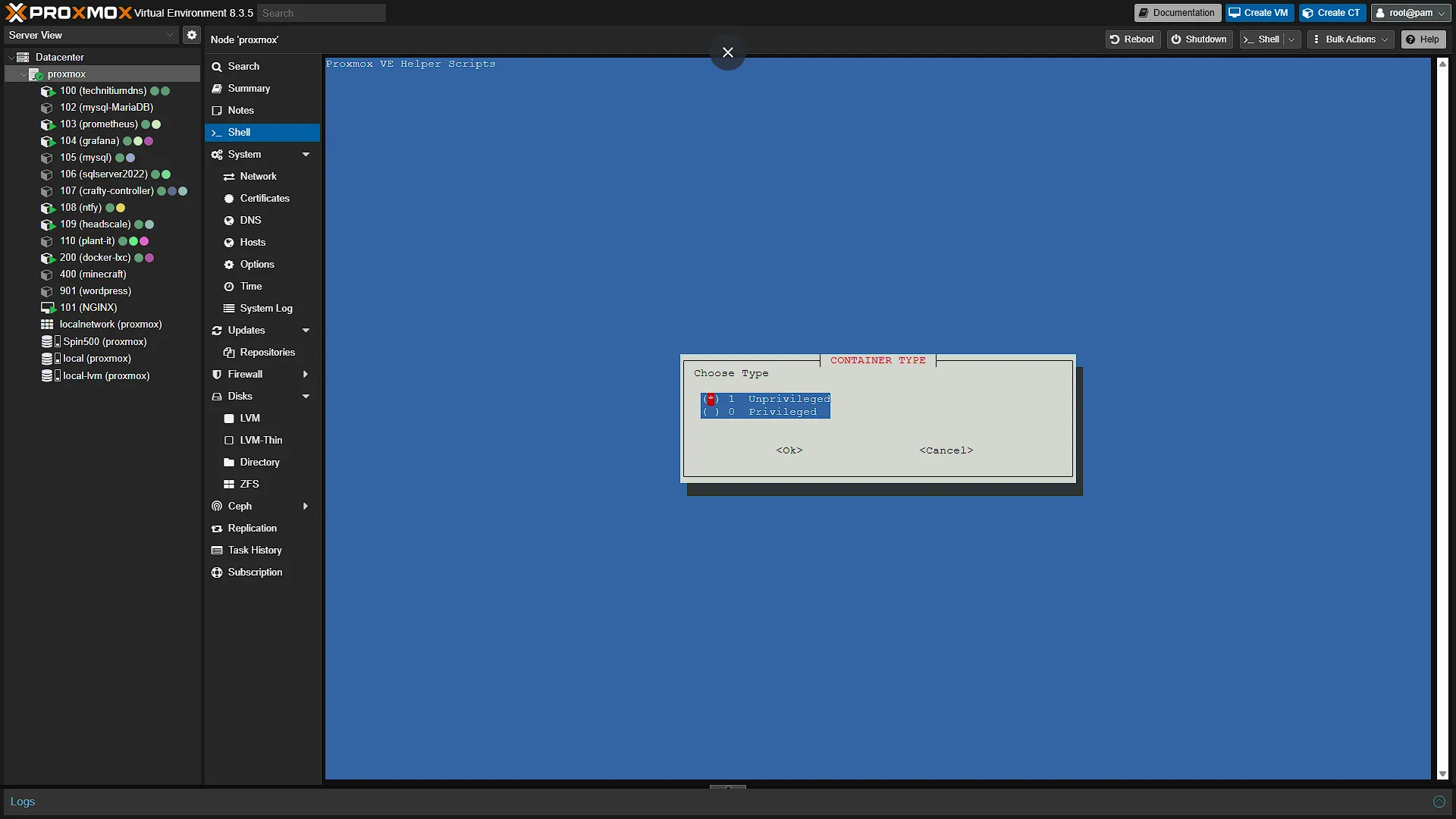The image size is (1456, 819).
Task: Click the files icon next to Repositories
Action: click(x=229, y=353)
